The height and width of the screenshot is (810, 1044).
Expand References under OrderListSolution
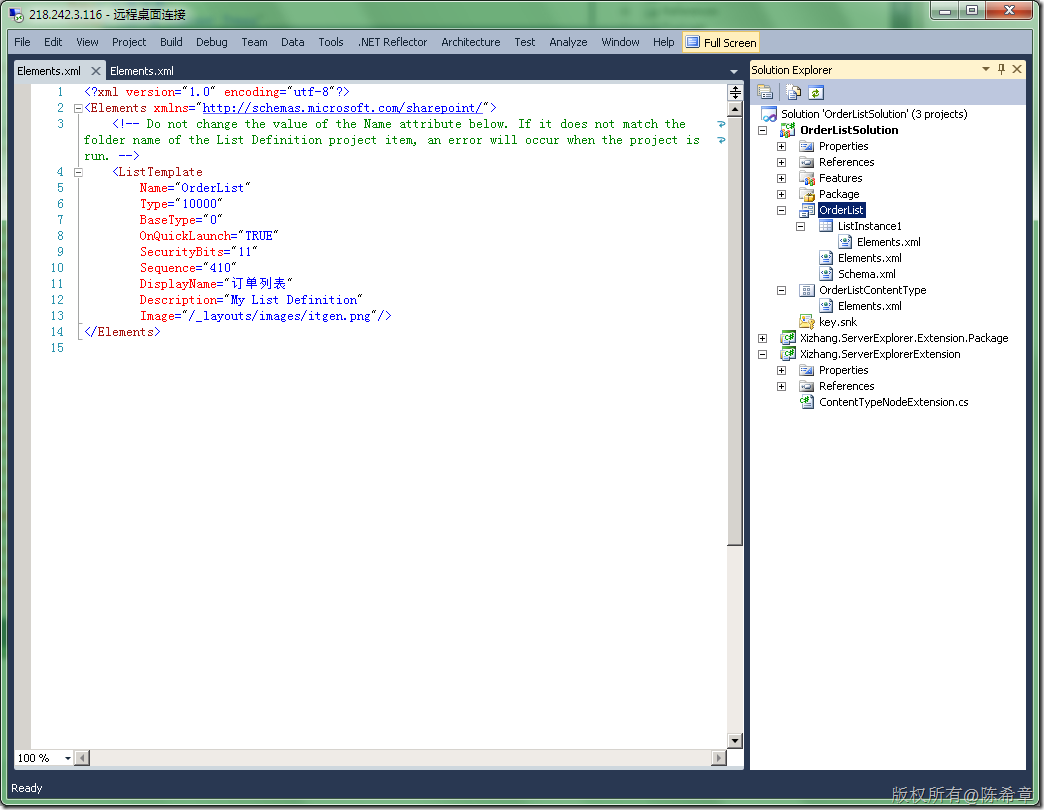(x=782, y=162)
